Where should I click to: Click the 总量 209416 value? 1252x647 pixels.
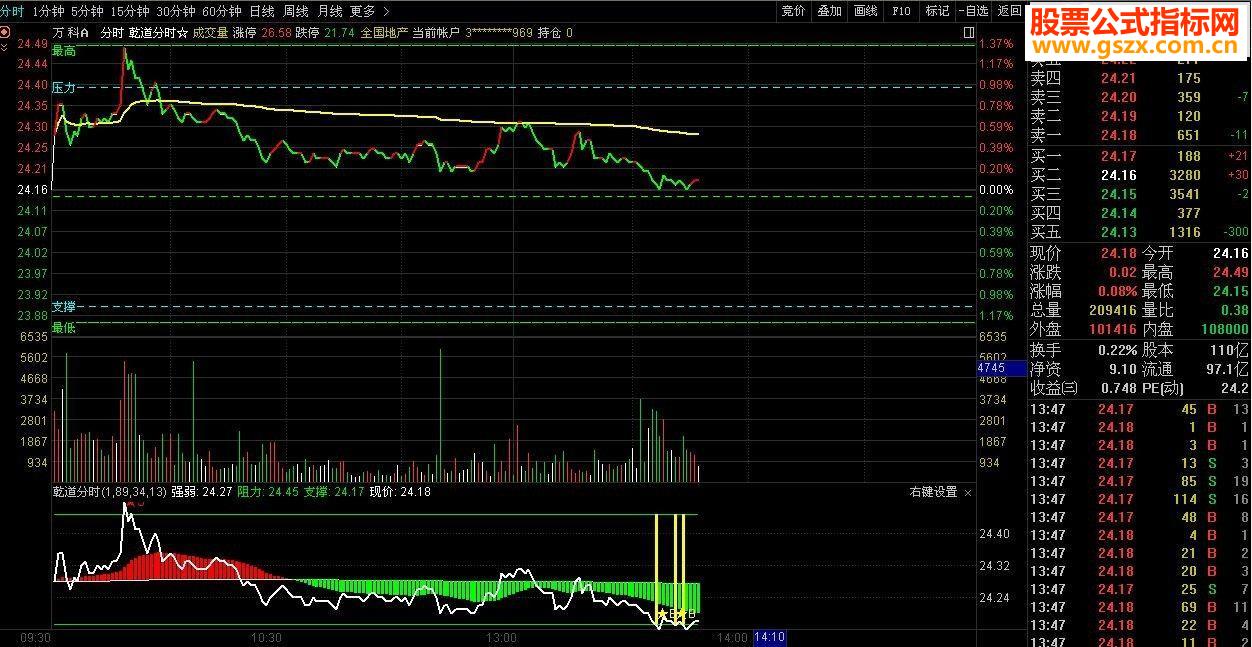point(1113,310)
